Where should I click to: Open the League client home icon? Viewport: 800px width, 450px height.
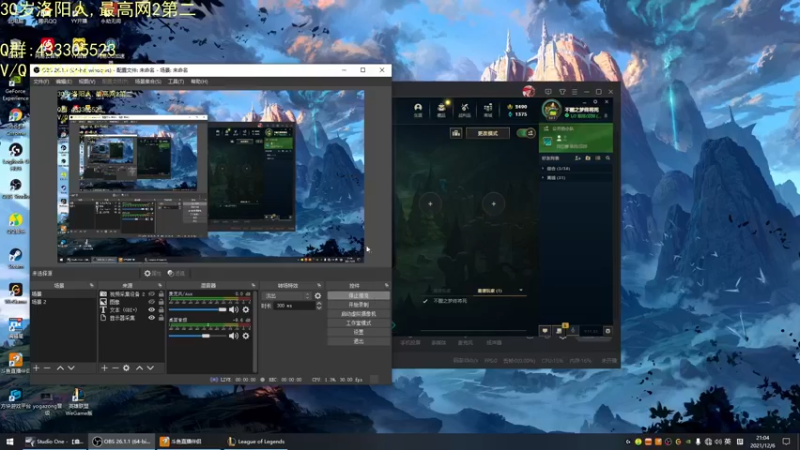[418, 109]
